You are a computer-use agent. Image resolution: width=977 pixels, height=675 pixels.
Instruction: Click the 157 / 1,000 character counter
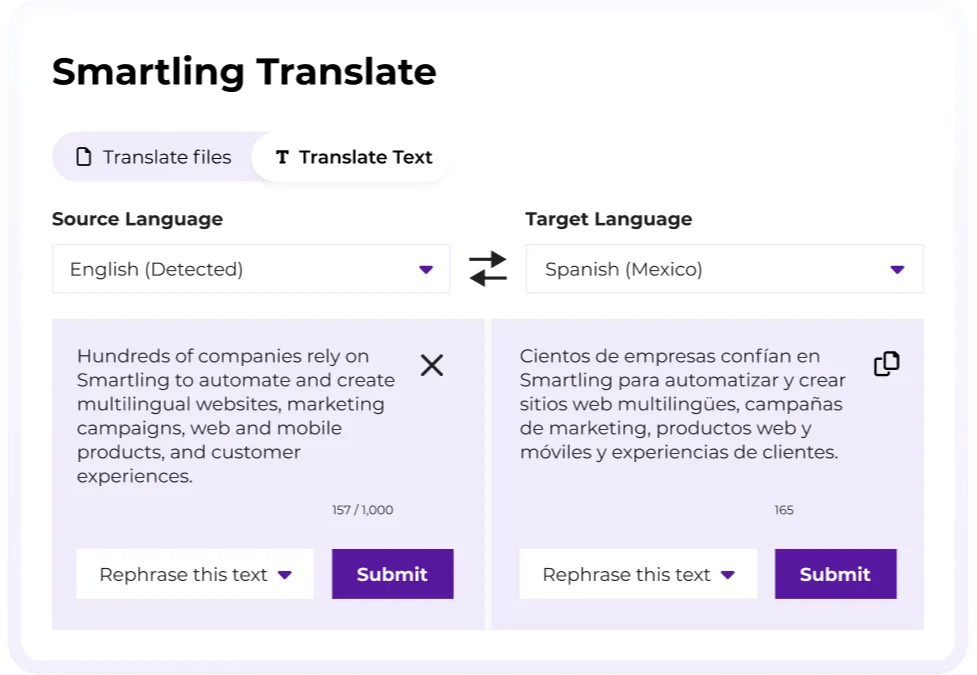pyautogui.click(x=363, y=510)
